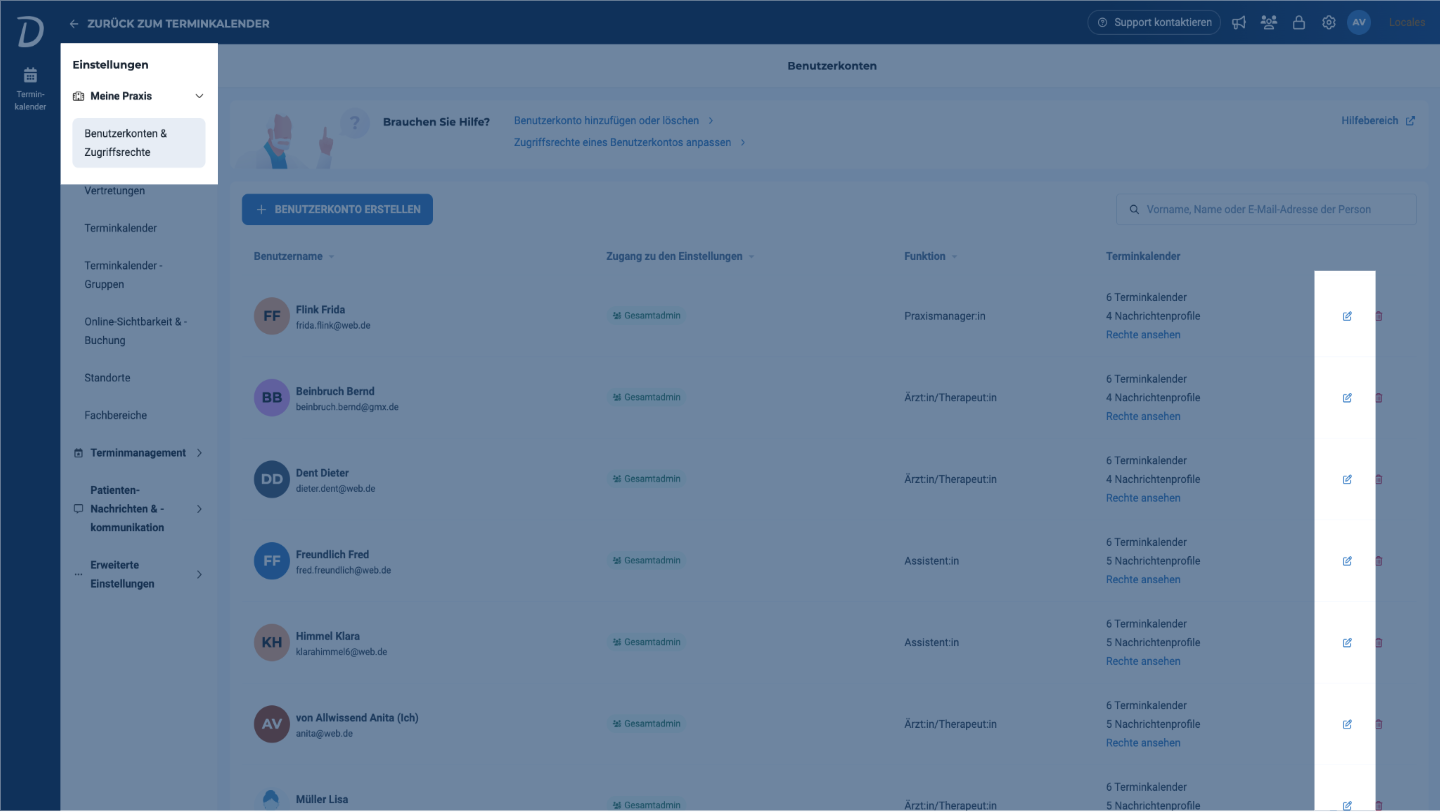Image resolution: width=1440 pixels, height=812 pixels.
Task: Delete Beinbruch Bernd's account with trash icon
Action: (x=1379, y=398)
